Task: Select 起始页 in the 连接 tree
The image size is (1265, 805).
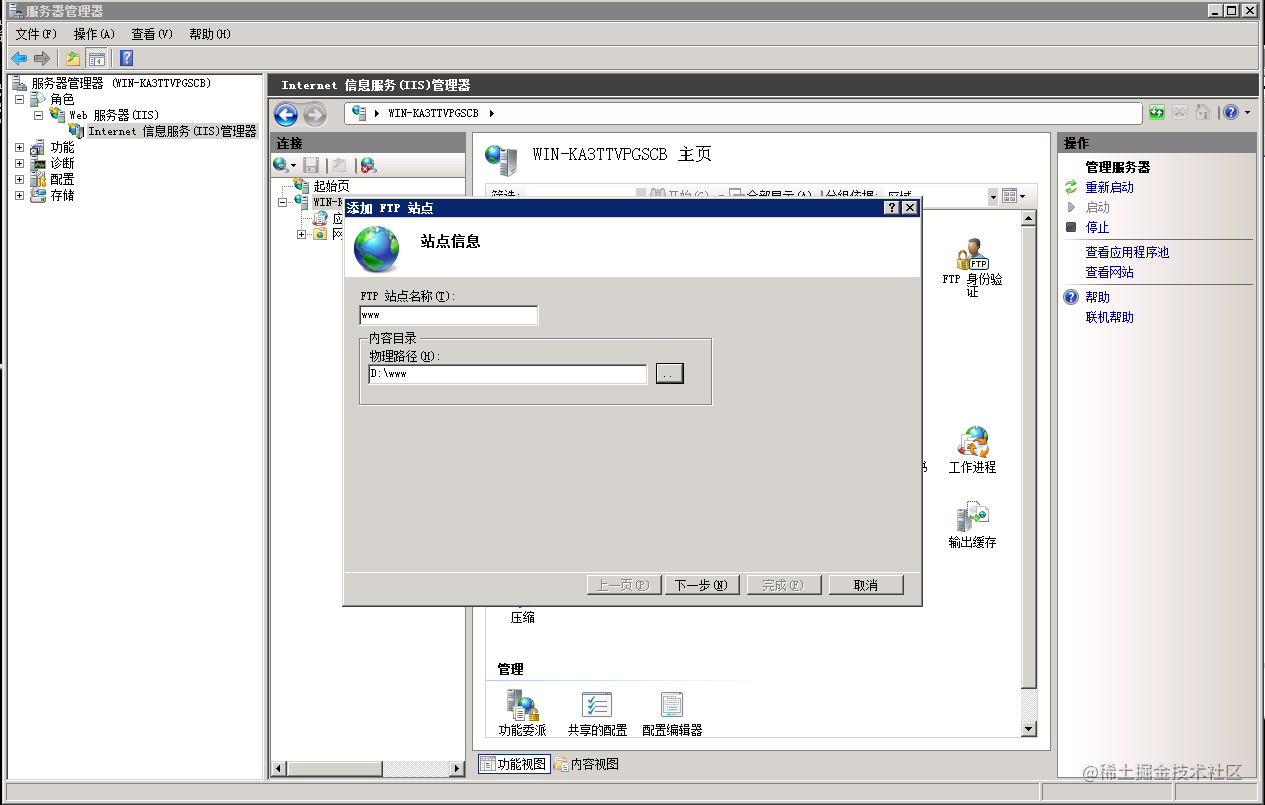Action: tap(331, 186)
